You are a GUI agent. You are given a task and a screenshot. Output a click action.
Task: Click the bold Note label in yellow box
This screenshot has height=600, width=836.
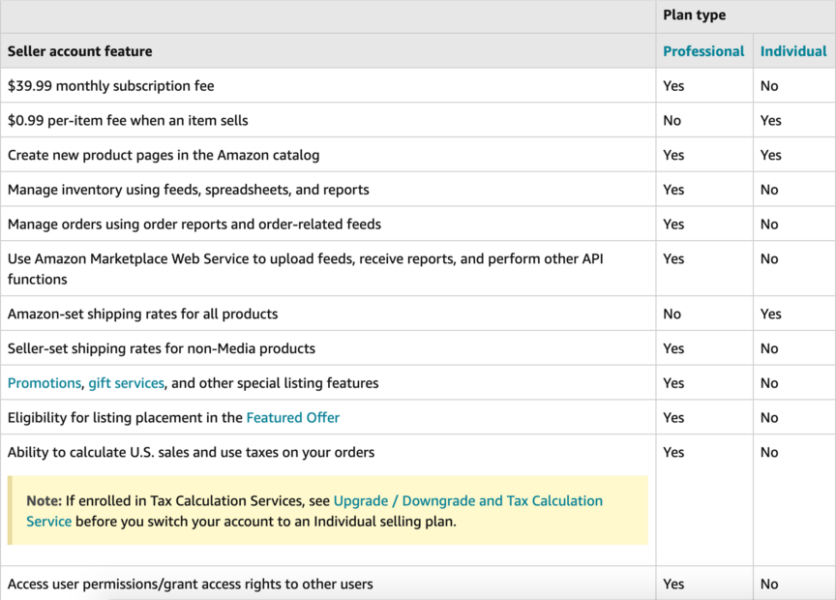pyautogui.click(x=44, y=500)
